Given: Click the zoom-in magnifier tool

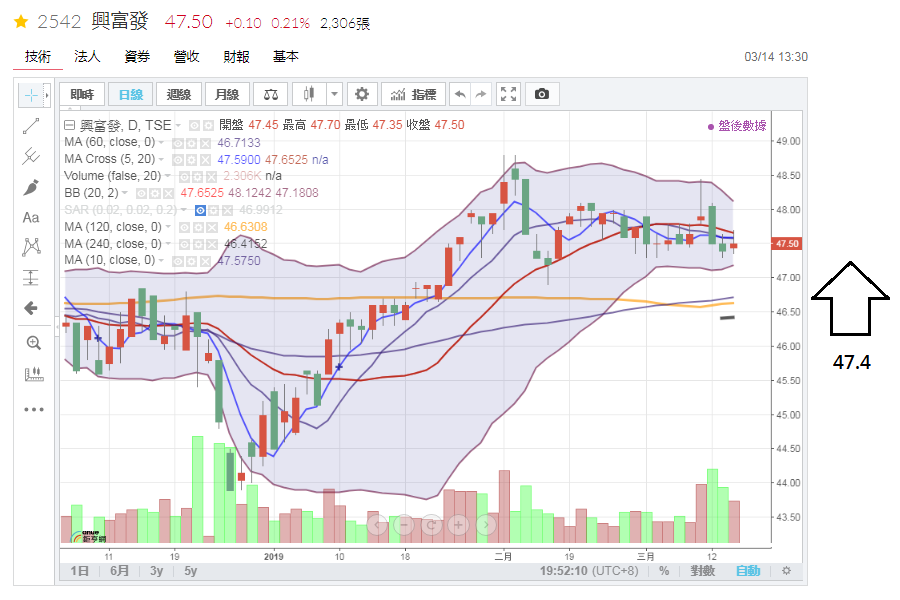Looking at the screenshot, I should (32, 343).
